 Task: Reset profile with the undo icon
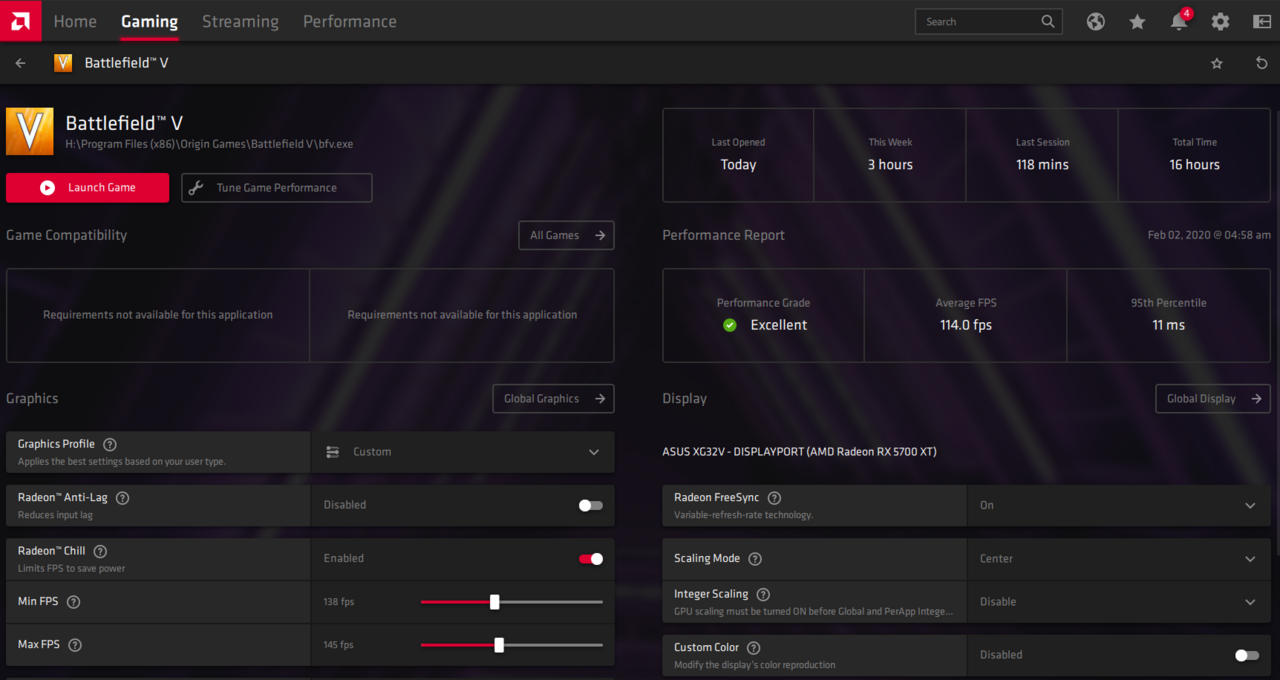pos(1261,63)
